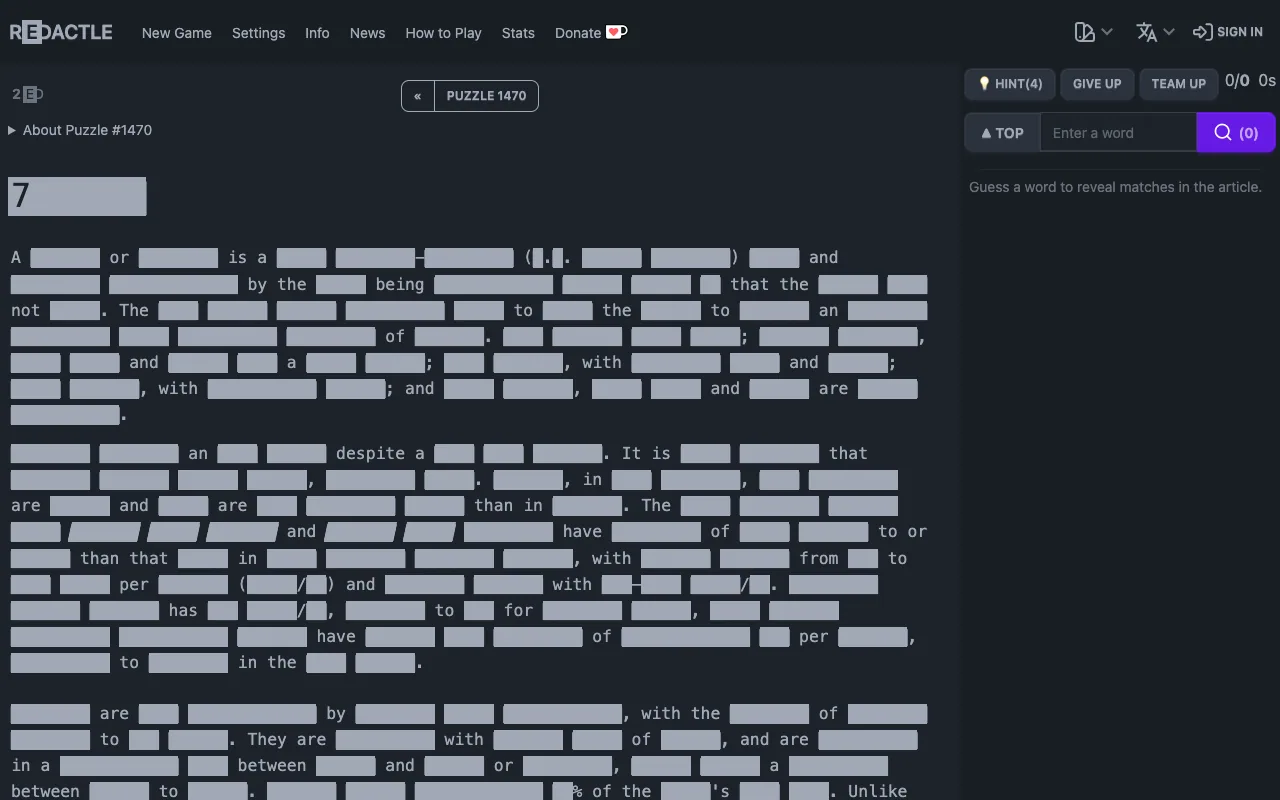This screenshot has width=1280, height=800.
Task: Click the Donate link with heart cup
Action: pos(591,33)
